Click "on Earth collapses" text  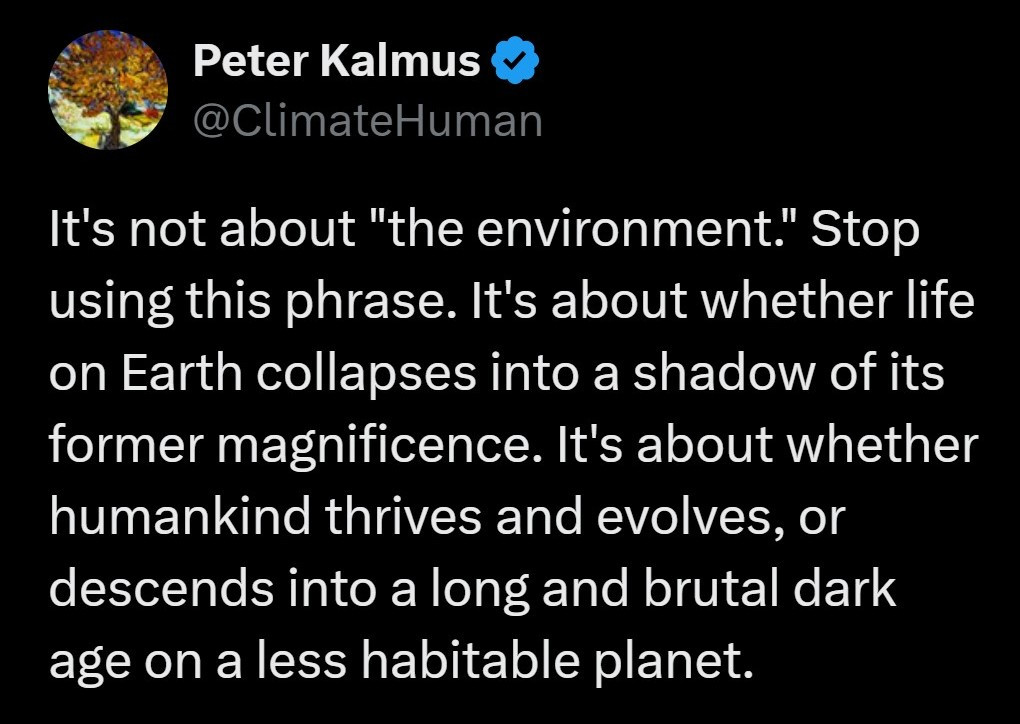click(263, 375)
